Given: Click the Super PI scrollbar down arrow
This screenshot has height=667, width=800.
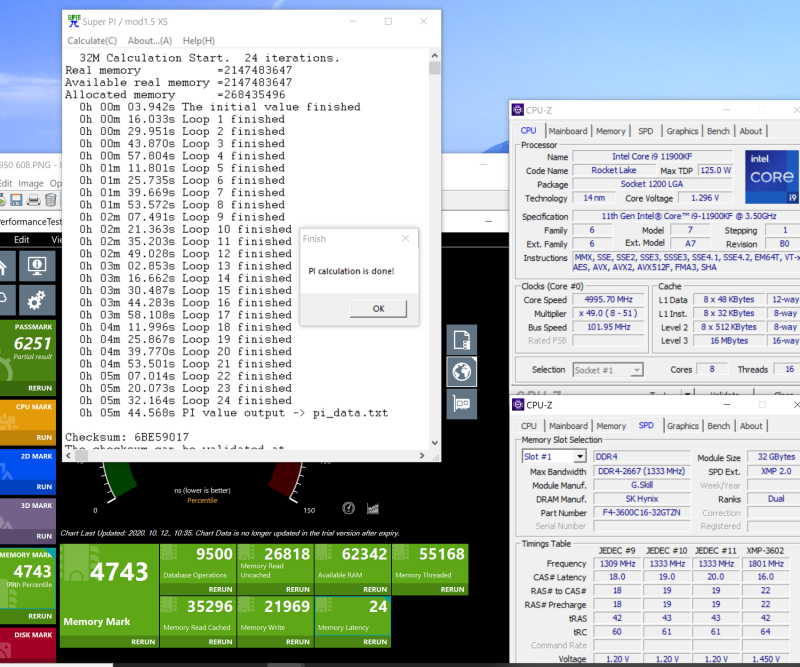Looking at the screenshot, I should click(435, 442).
